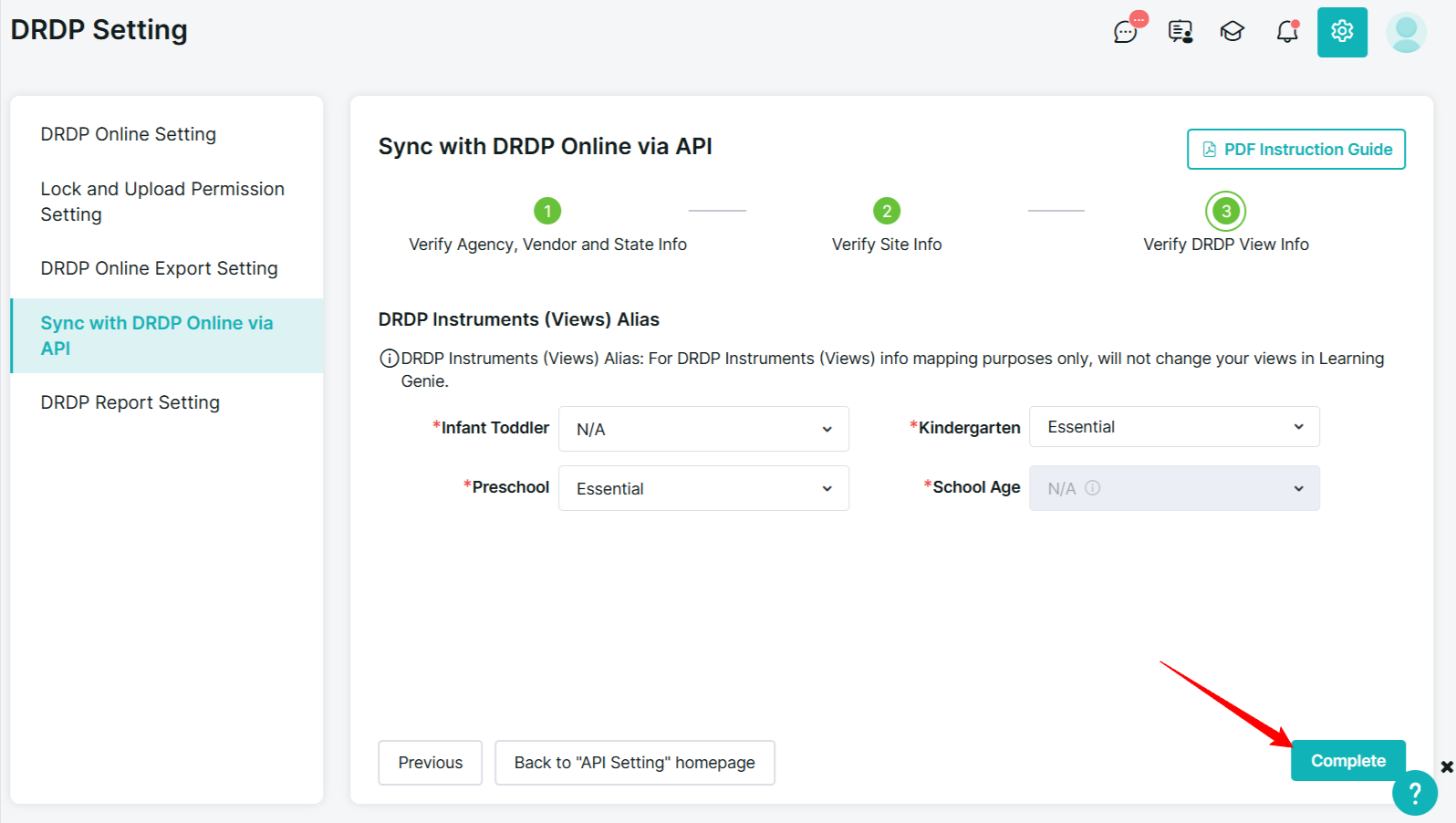Open the PDF Instruction Guide

point(1295,150)
